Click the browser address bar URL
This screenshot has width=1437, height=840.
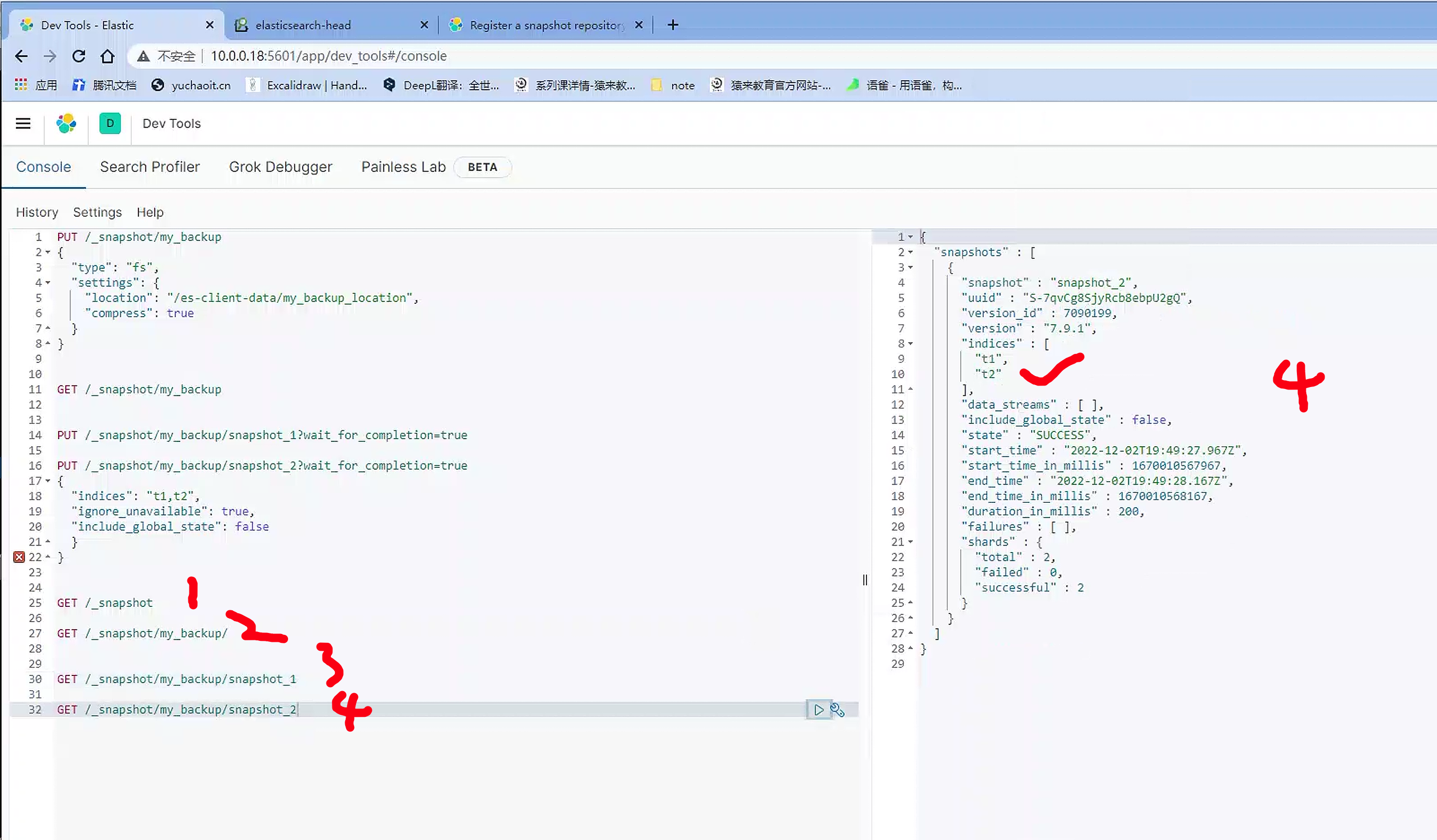[328, 56]
